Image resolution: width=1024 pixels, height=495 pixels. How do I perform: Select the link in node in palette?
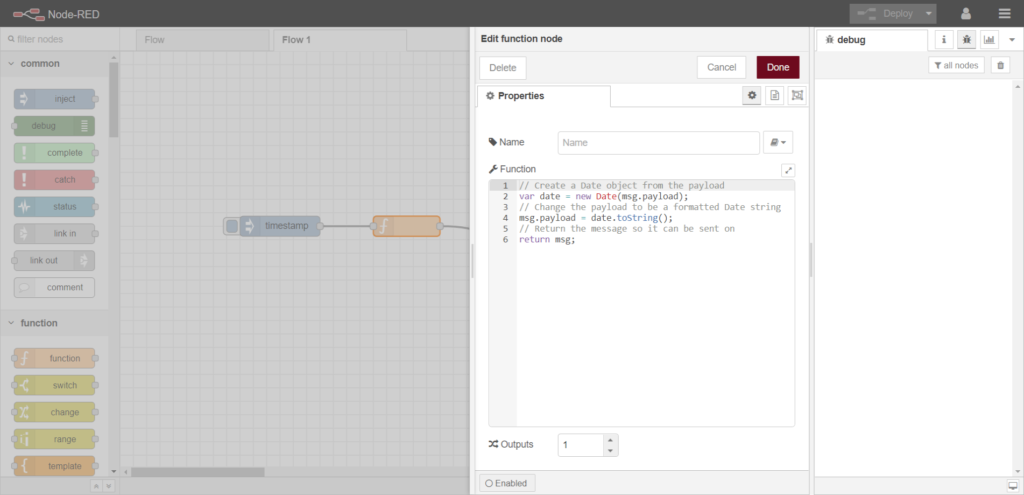55,234
